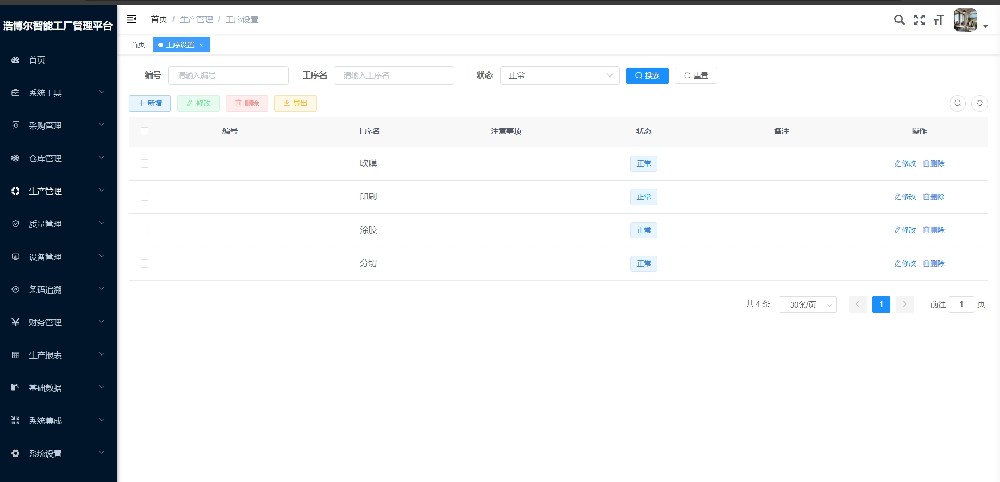Click the 生产报表 table icon in the sidebar
Image resolution: width=1000 pixels, height=482 pixels.
click(x=15, y=355)
